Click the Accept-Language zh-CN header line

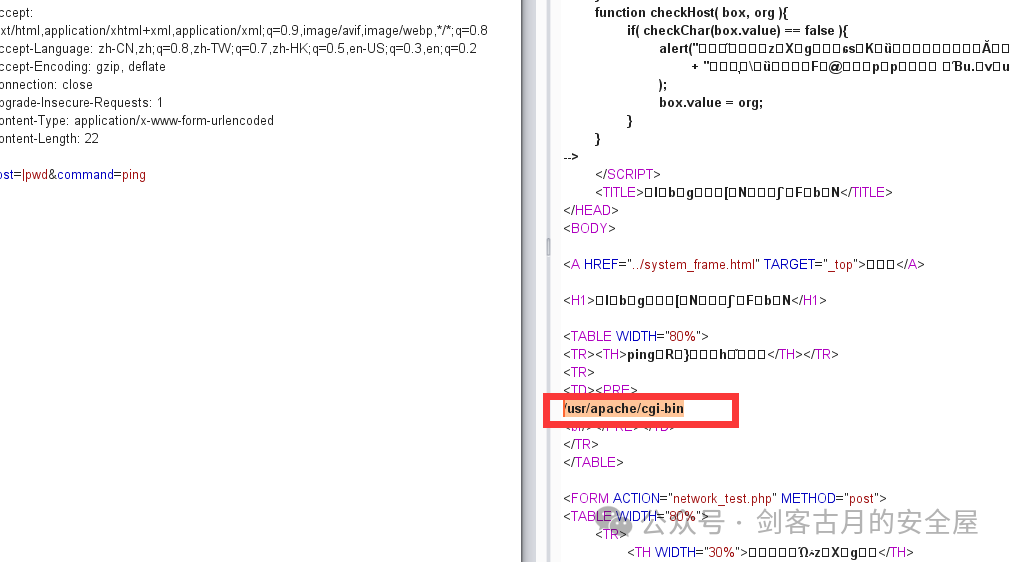(x=238, y=48)
